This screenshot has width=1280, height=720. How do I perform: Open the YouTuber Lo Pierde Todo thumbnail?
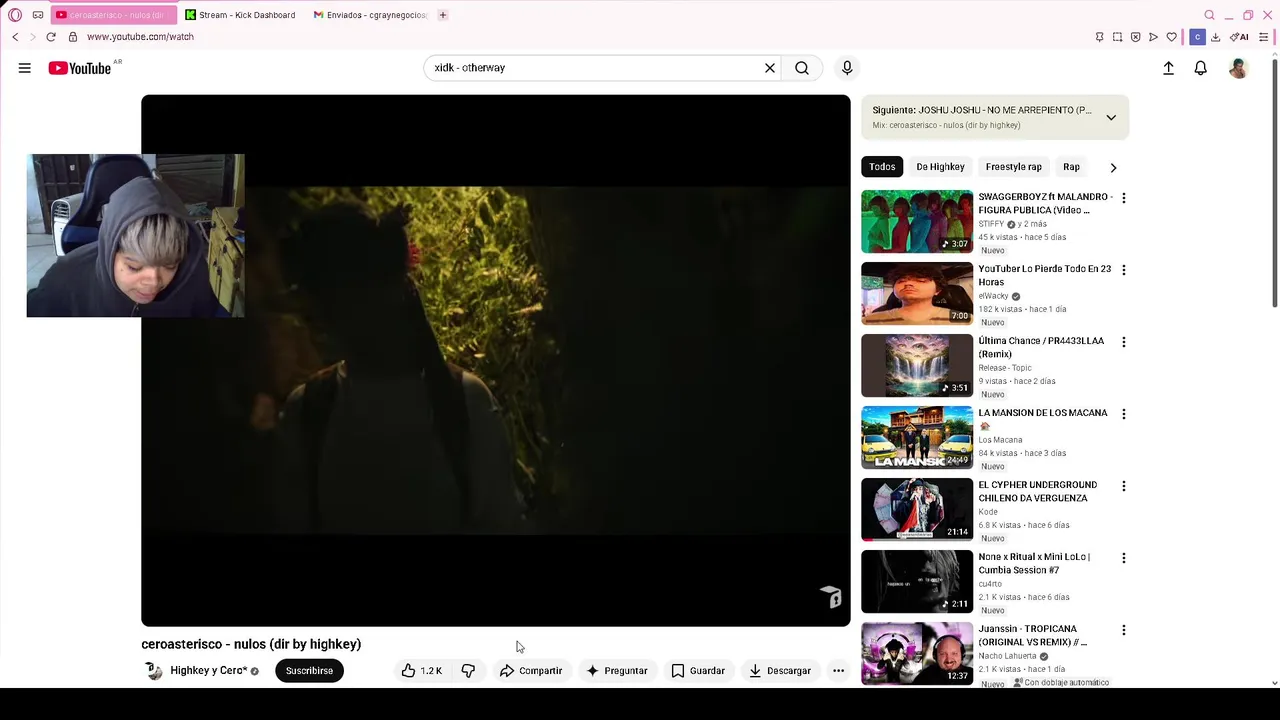click(917, 293)
